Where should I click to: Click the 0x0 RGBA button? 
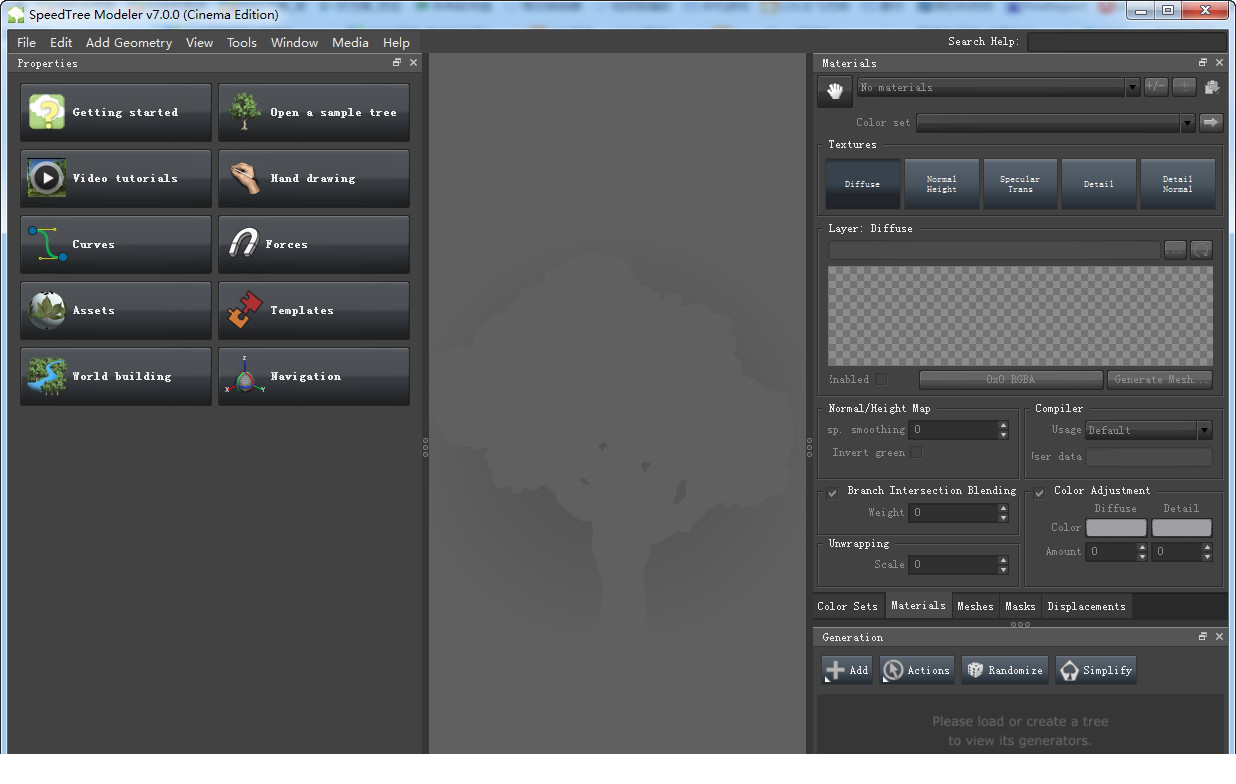1011,379
